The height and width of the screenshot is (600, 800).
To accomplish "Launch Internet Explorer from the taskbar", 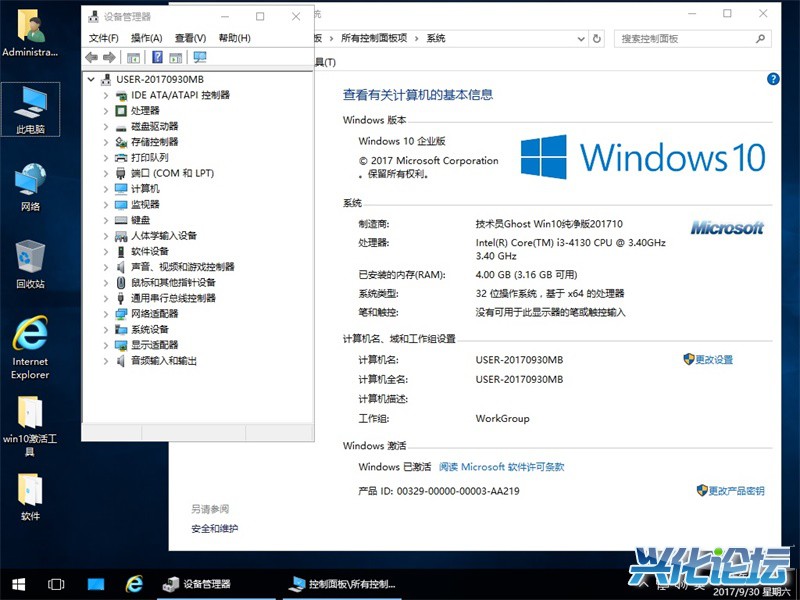I will 134,584.
